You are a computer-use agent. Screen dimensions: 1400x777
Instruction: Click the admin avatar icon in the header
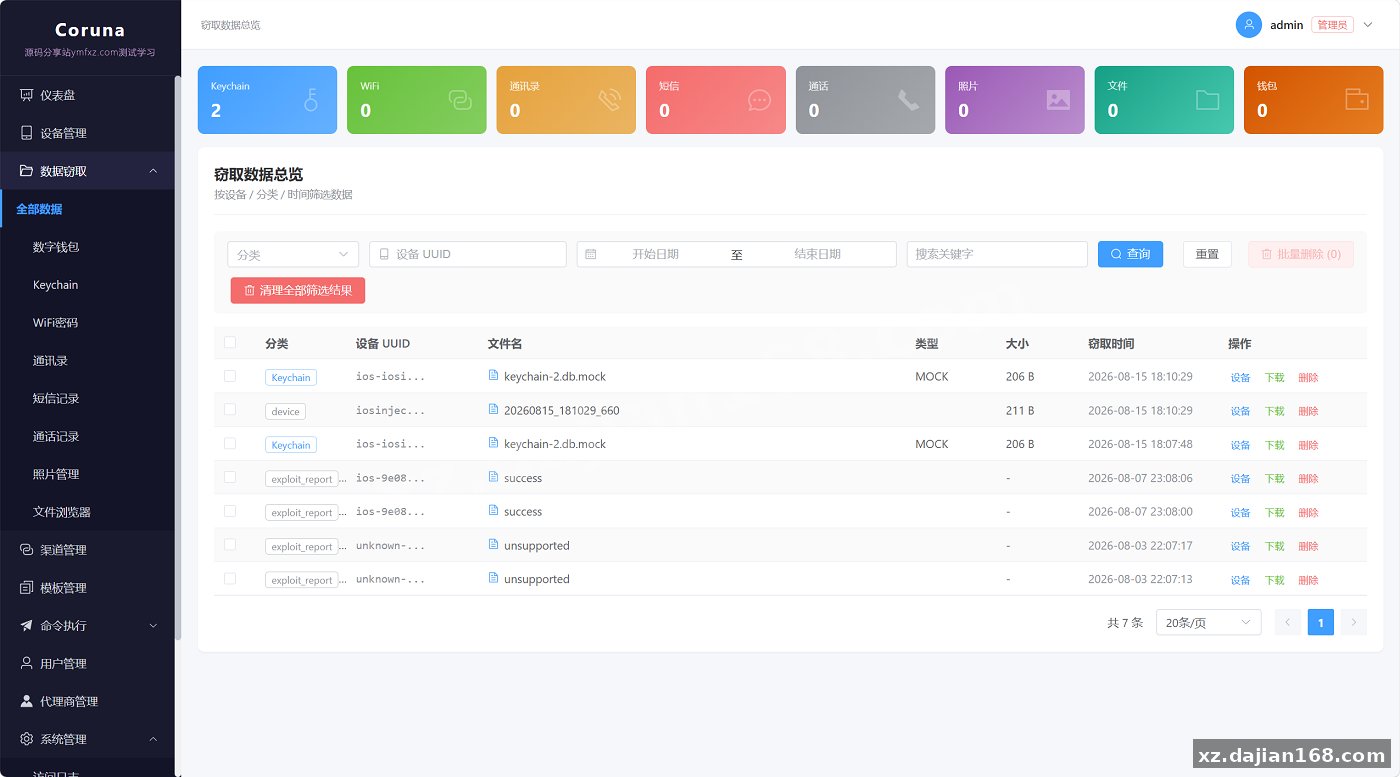pyautogui.click(x=1249, y=25)
